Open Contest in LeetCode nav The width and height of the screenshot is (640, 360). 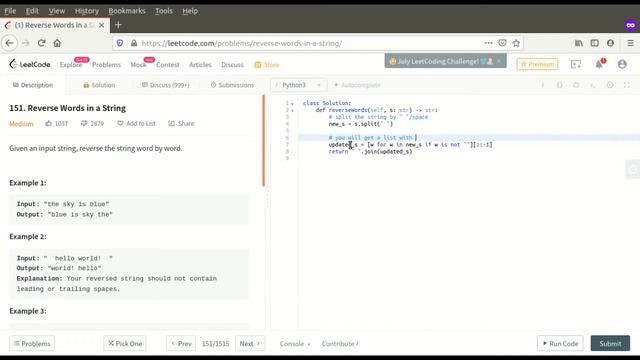click(x=168, y=64)
